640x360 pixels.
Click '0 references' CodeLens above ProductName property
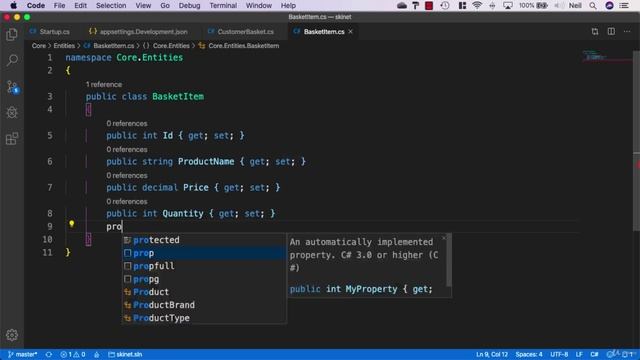click(127, 149)
